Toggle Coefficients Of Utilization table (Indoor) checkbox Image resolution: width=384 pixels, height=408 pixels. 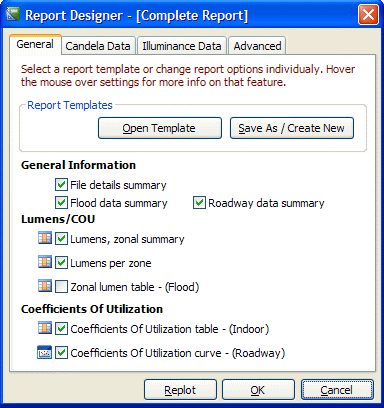pyautogui.click(x=61, y=329)
